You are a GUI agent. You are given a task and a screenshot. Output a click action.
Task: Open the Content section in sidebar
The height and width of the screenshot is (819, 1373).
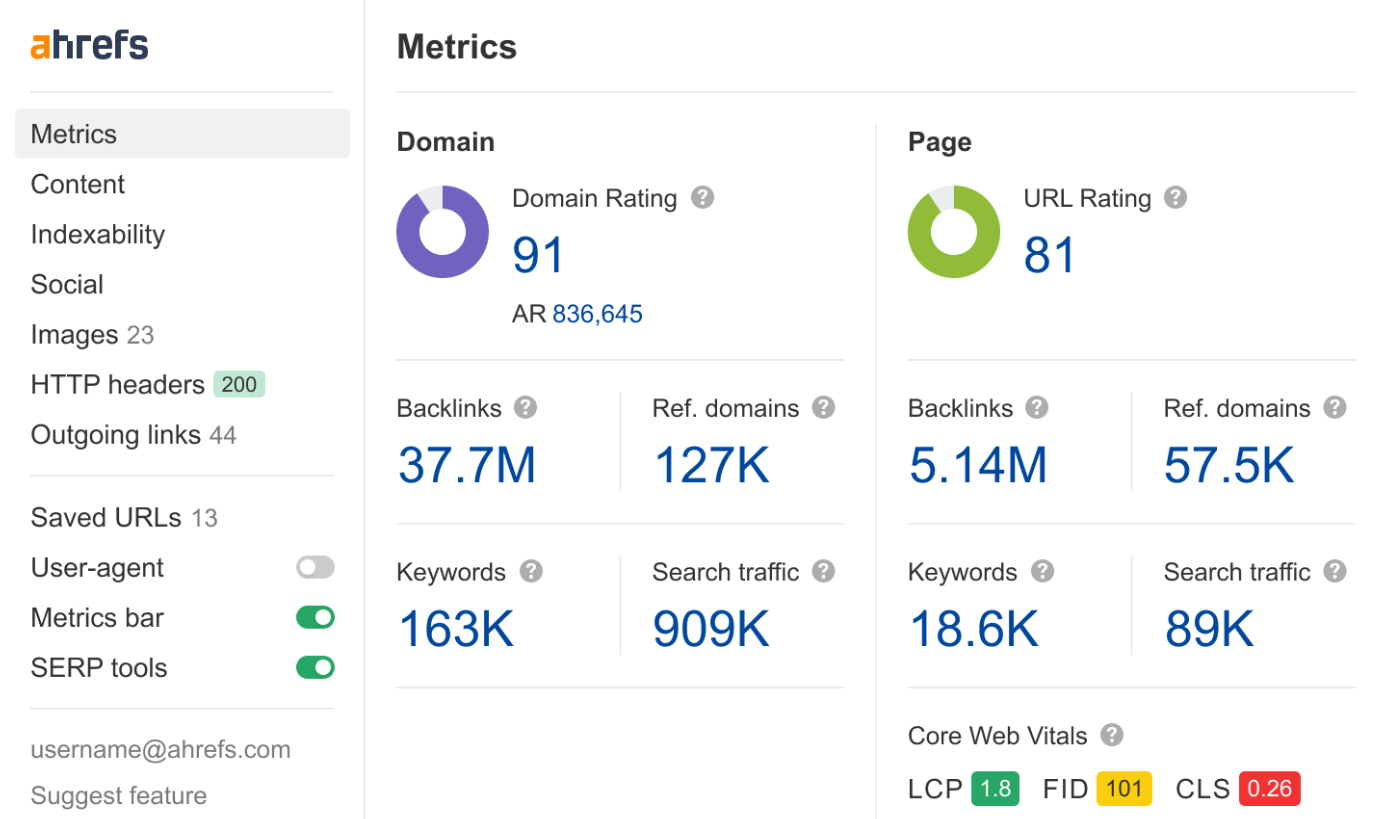click(78, 184)
